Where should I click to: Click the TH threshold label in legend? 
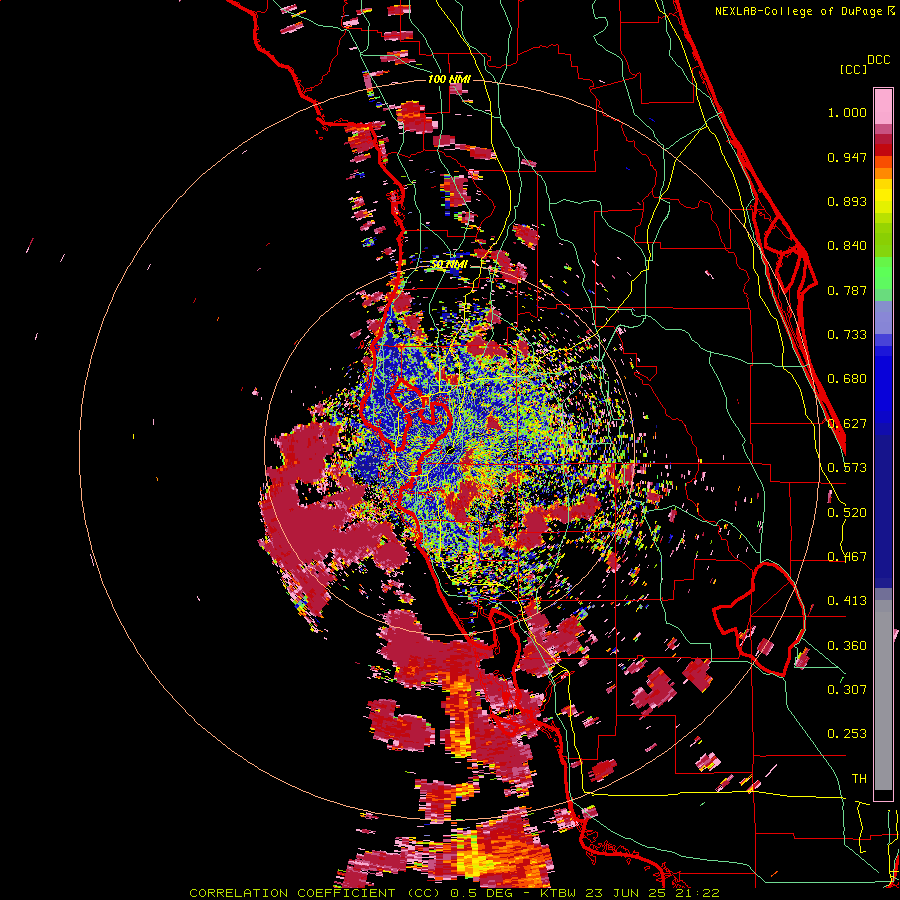tap(859, 779)
